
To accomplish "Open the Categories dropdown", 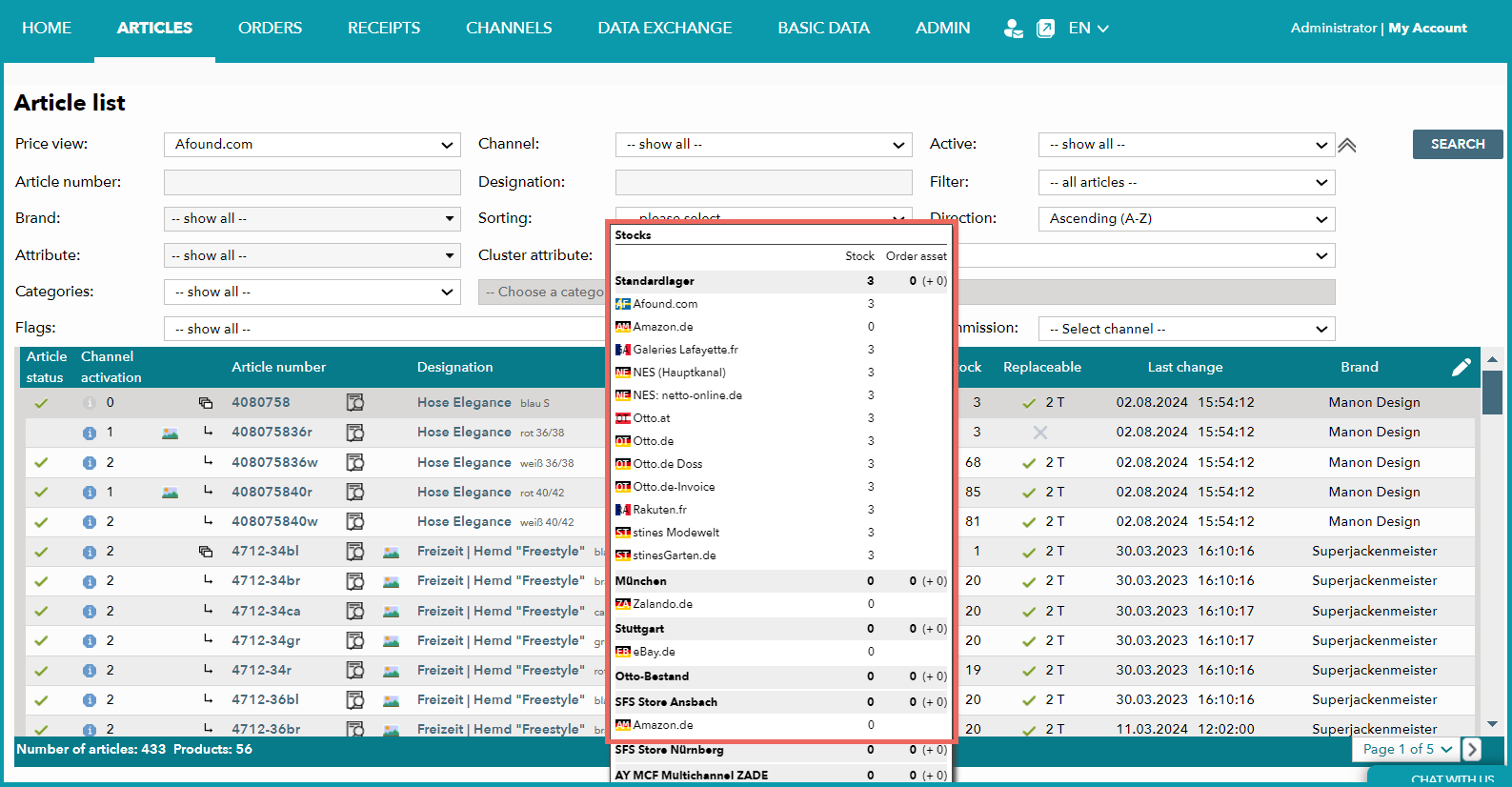I will pos(312,292).
